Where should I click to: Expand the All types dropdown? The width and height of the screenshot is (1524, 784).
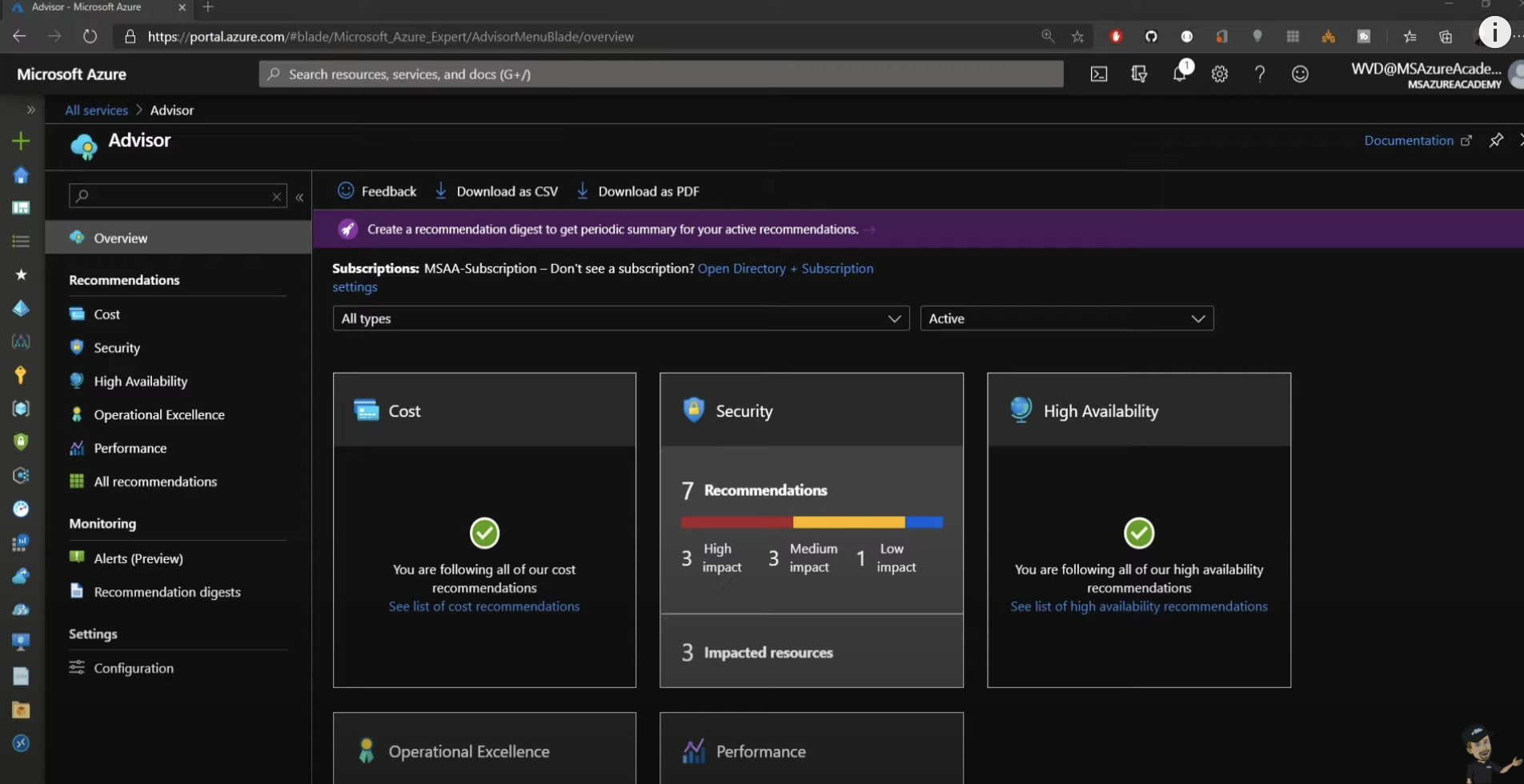pos(620,318)
